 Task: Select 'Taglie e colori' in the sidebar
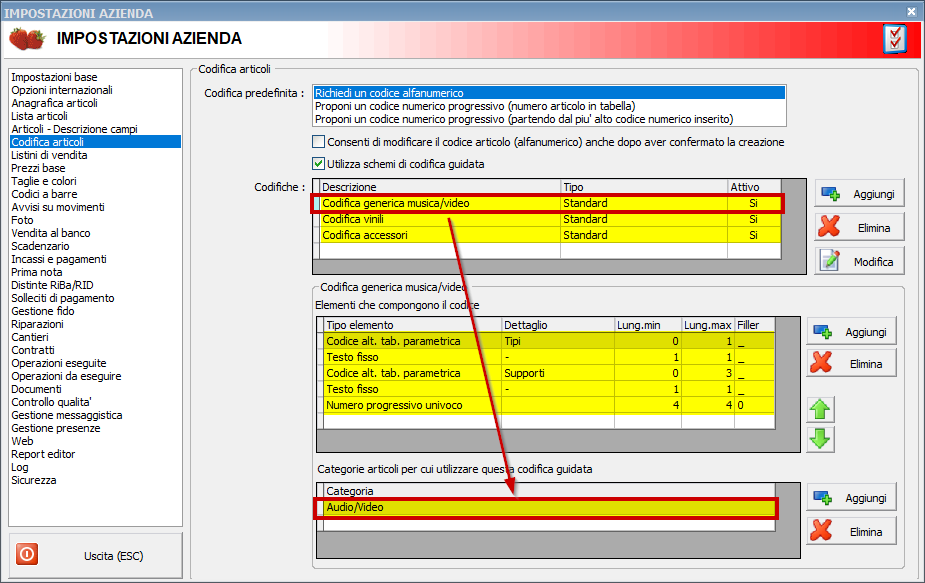pyautogui.click(x=48, y=181)
